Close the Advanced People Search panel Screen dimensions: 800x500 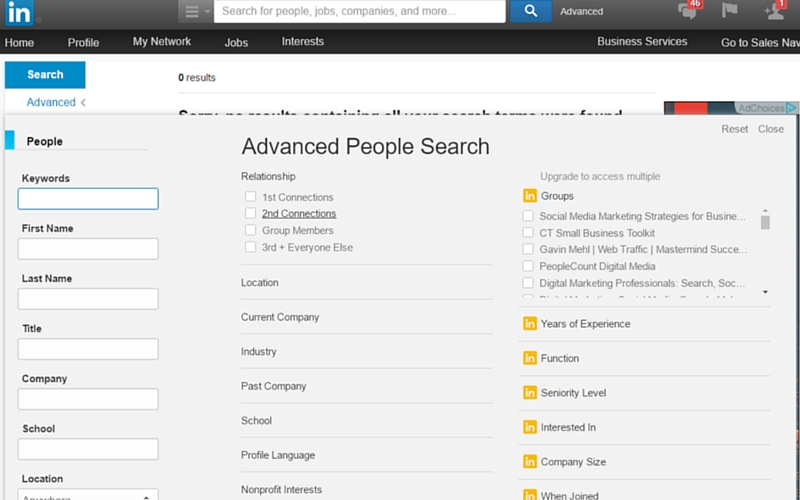point(770,129)
